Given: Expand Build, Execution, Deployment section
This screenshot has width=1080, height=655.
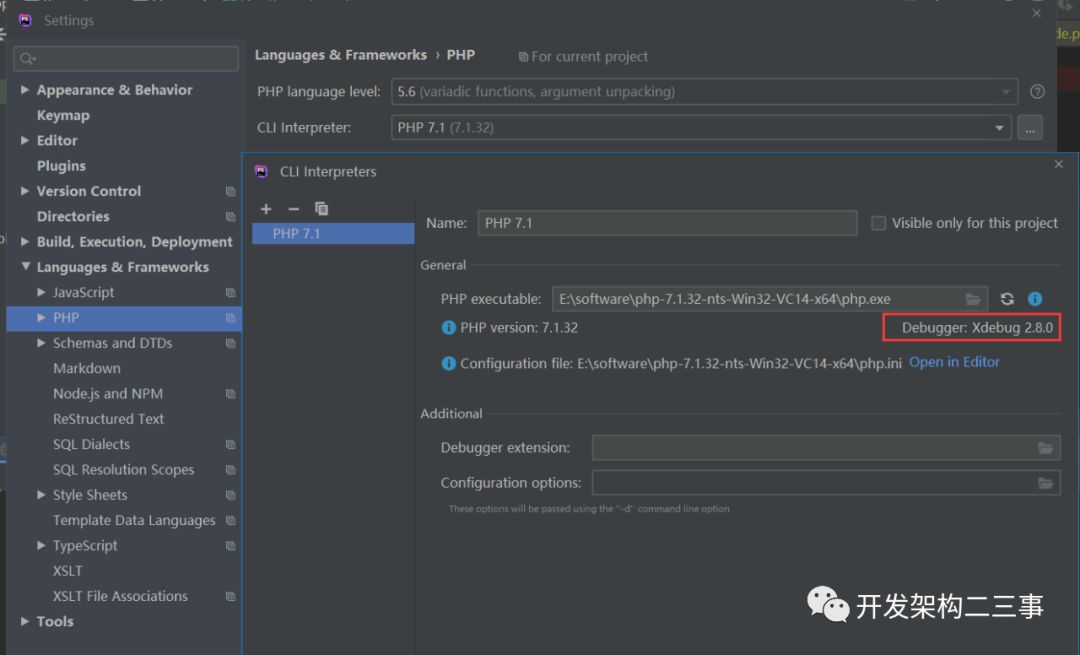Looking at the screenshot, I should tap(25, 242).
